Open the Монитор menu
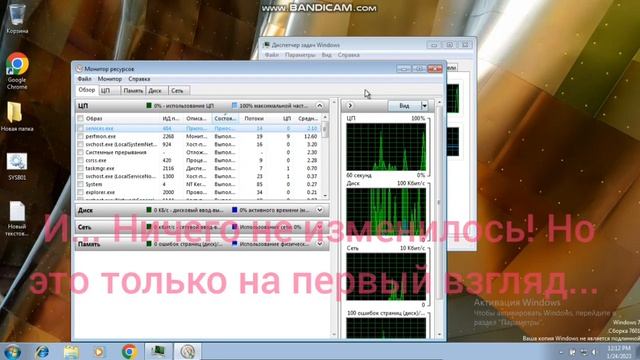640x360 pixels. 110,79
